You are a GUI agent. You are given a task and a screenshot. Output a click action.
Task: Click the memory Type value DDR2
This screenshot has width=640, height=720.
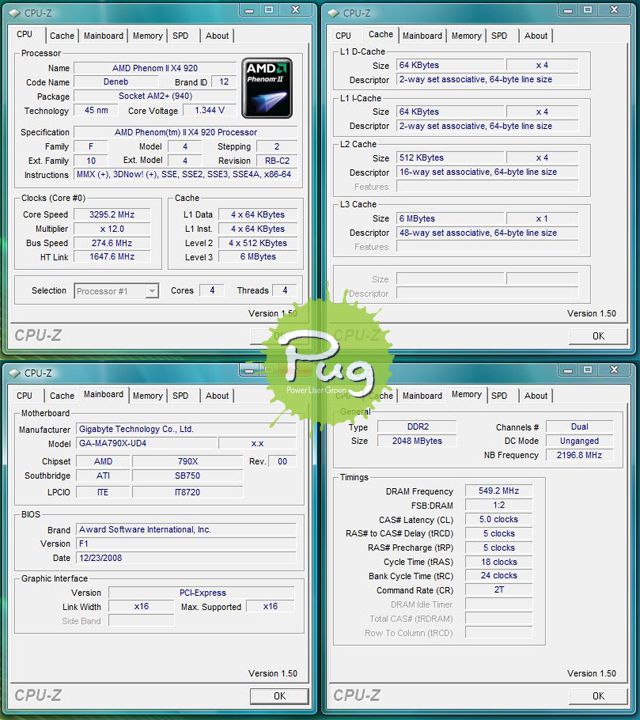[x=417, y=427]
